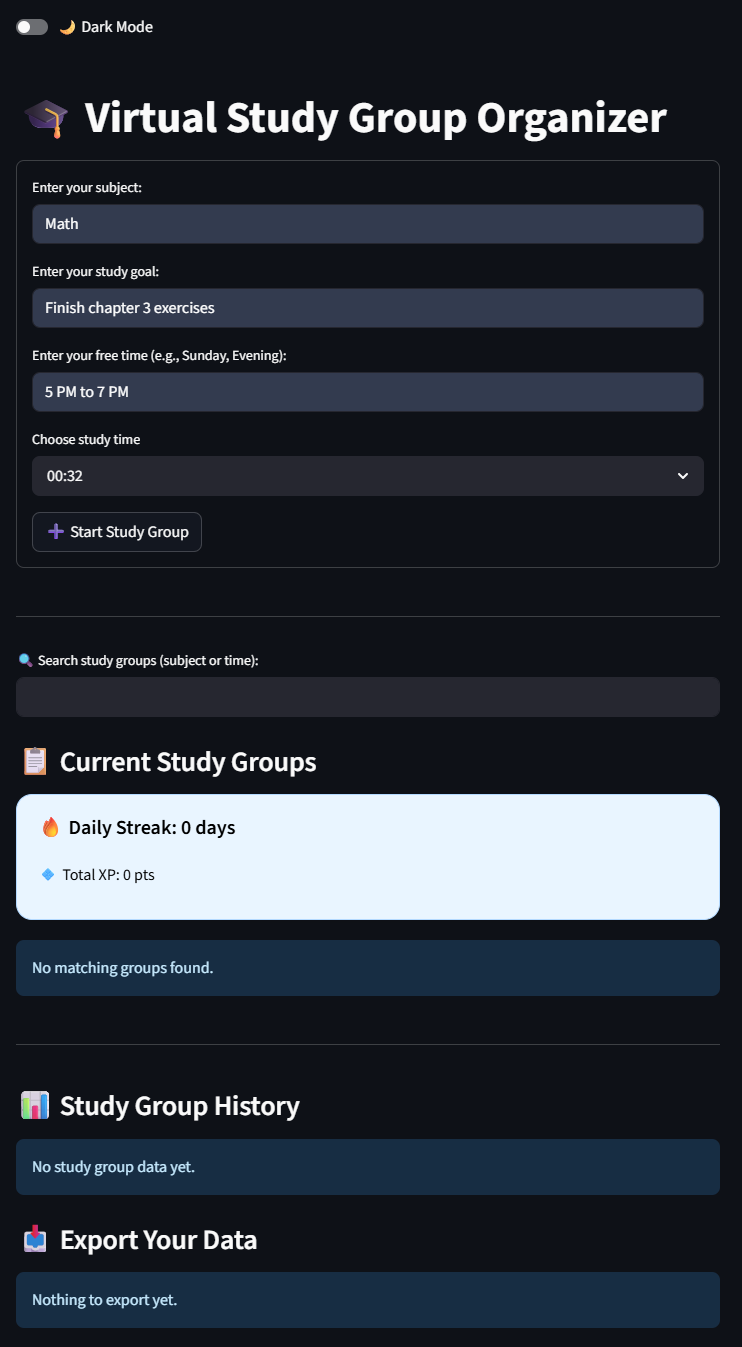Click the blue diamond XP icon
This screenshot has width=742, height=1347.
tap(47, 875)
